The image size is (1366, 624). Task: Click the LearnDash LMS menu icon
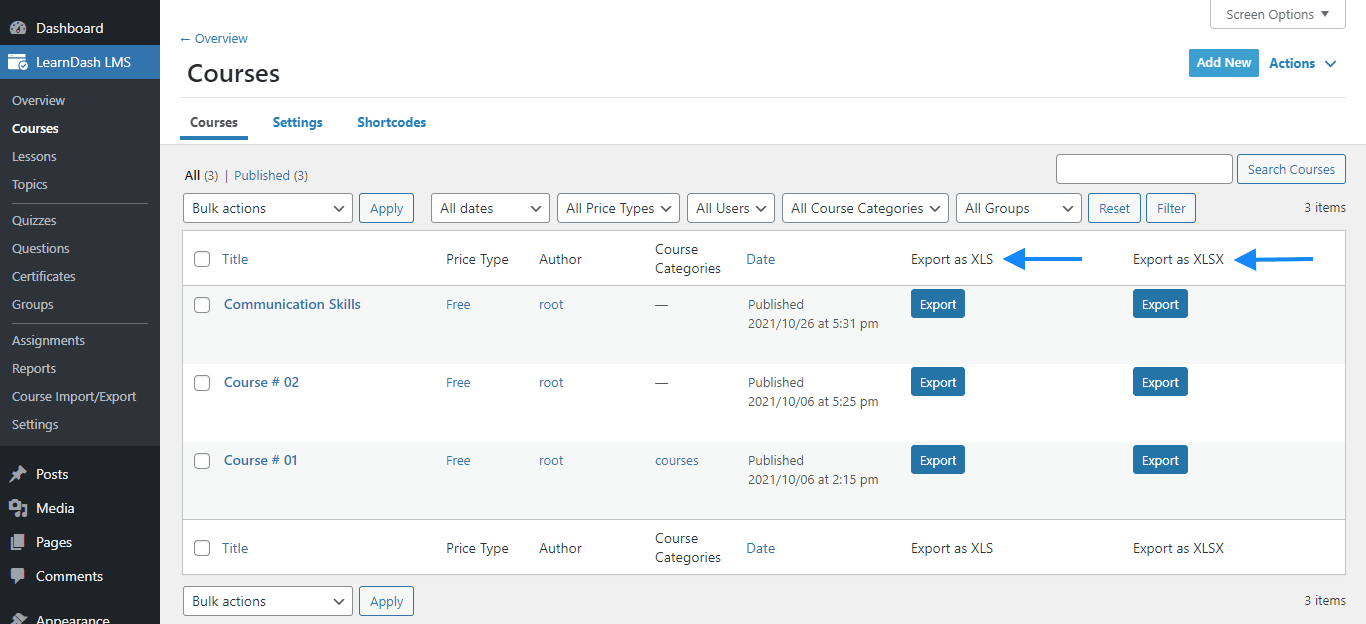tap(17, 62)
